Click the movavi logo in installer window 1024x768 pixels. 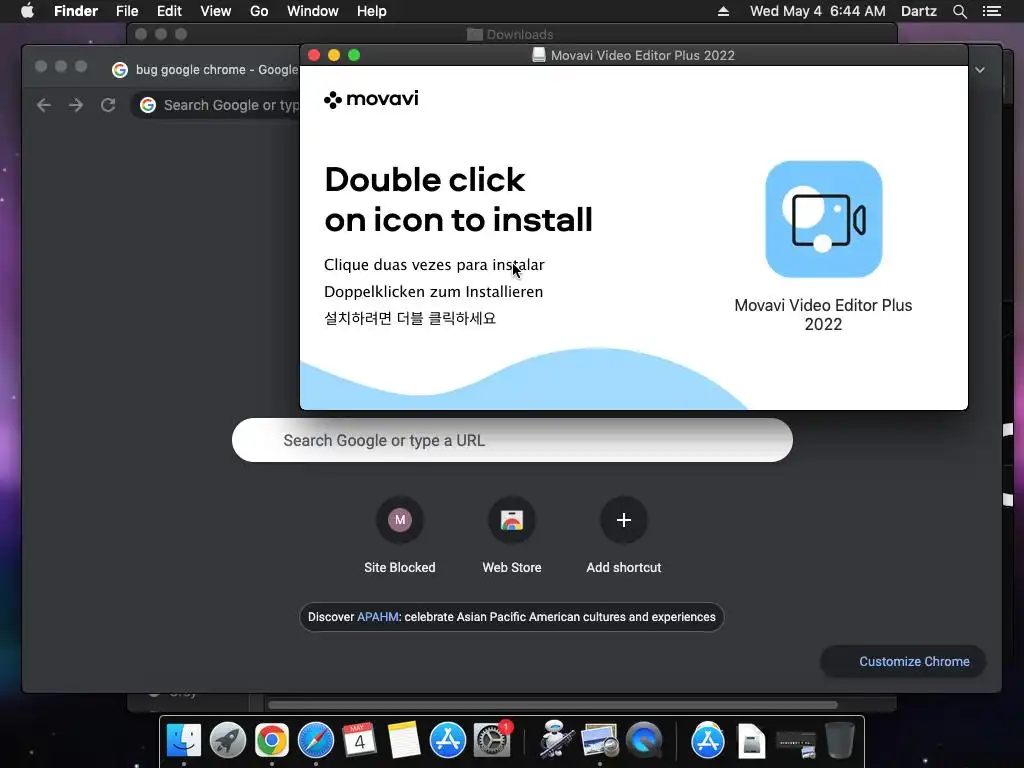pyautogui.click(x=371, y=99)
